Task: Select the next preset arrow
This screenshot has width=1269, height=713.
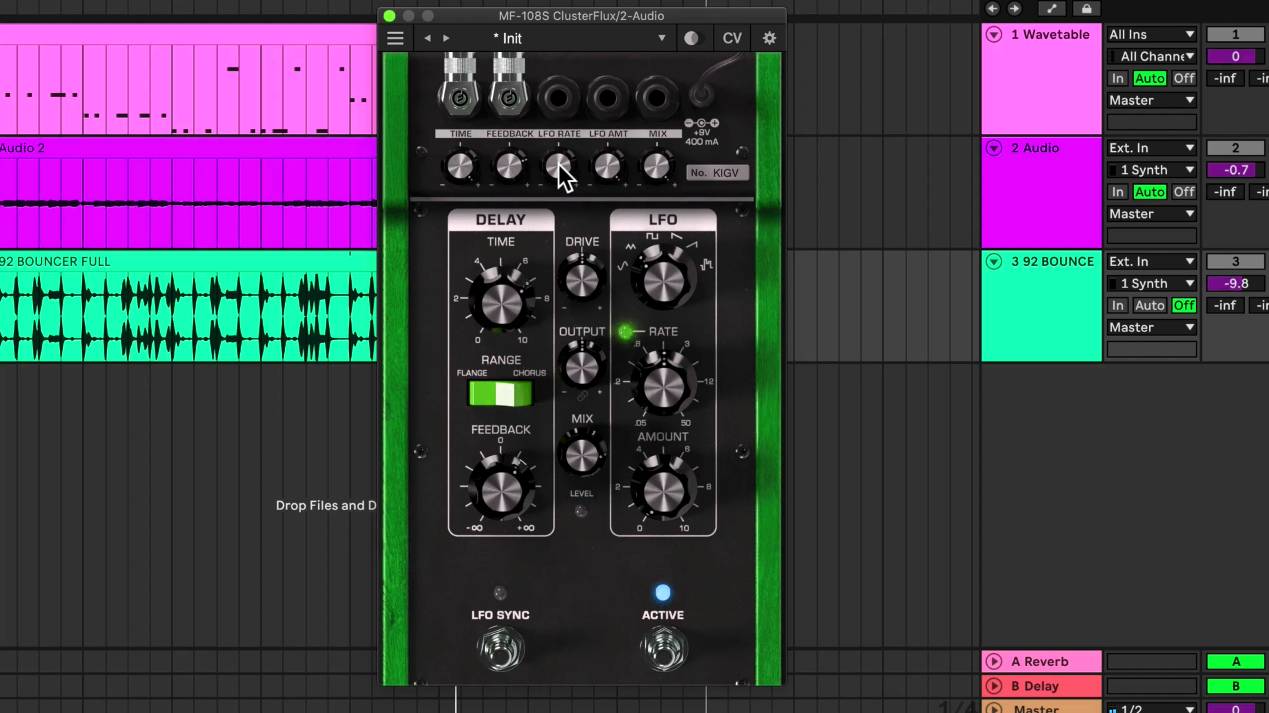Action: [446, 38]
